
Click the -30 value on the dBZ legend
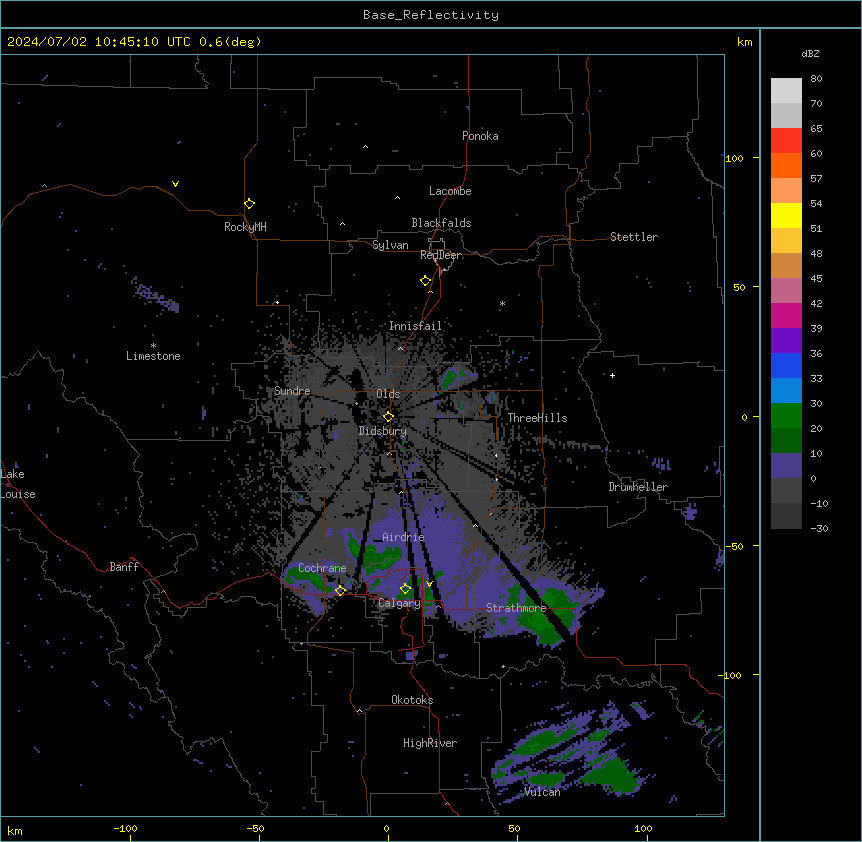[x=819, y=528]
